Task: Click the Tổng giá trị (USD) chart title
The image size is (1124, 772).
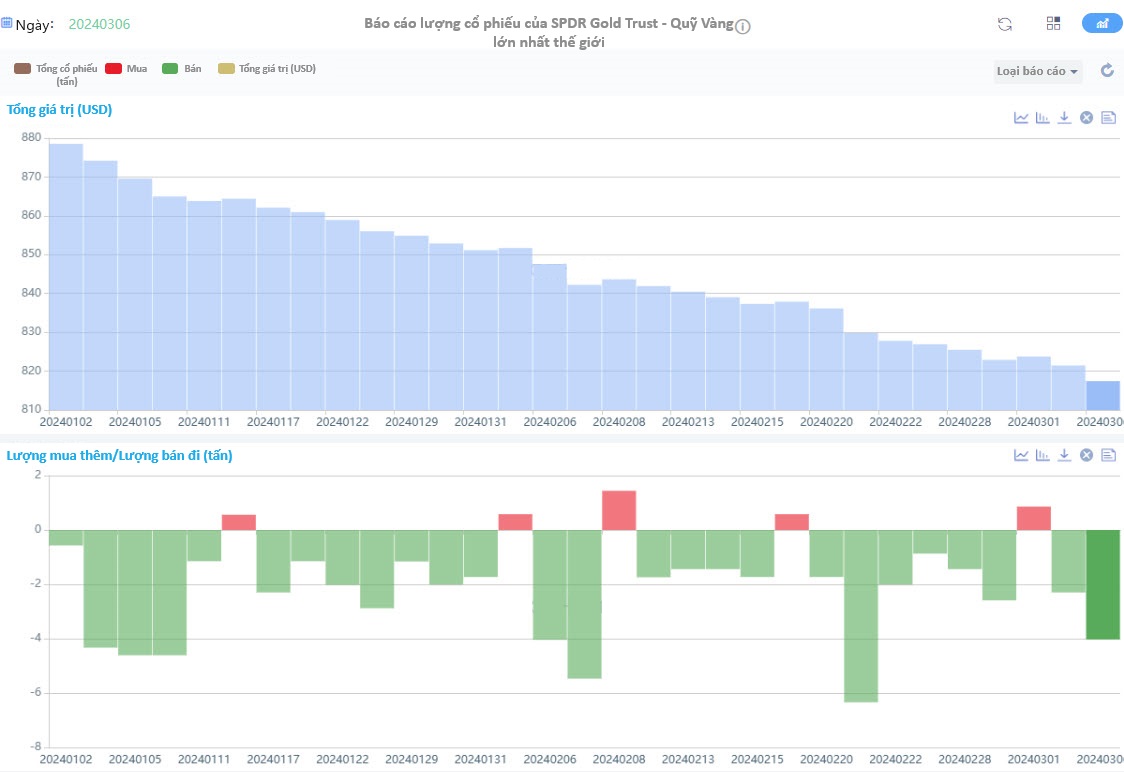Action: [59, 110]
